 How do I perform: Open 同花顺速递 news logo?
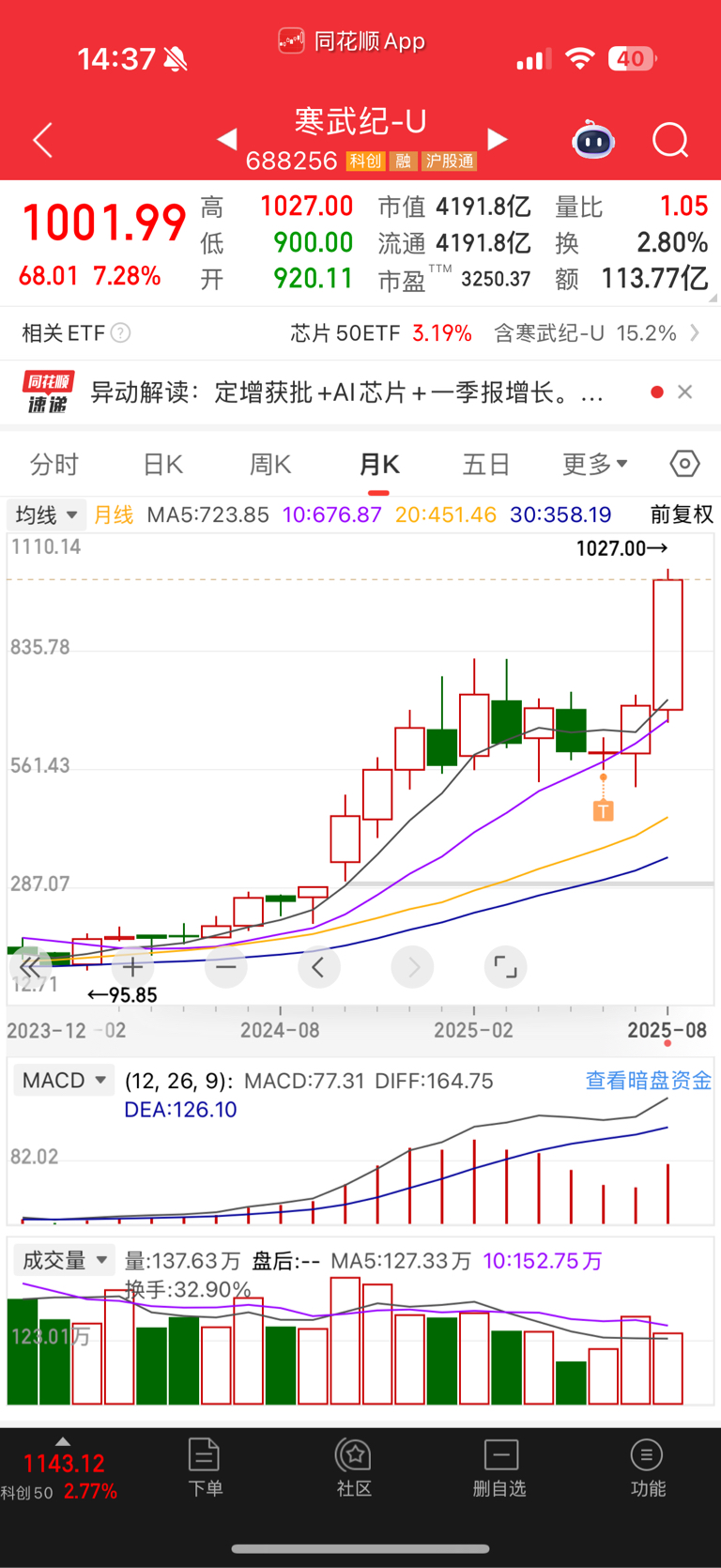point(48,392)
